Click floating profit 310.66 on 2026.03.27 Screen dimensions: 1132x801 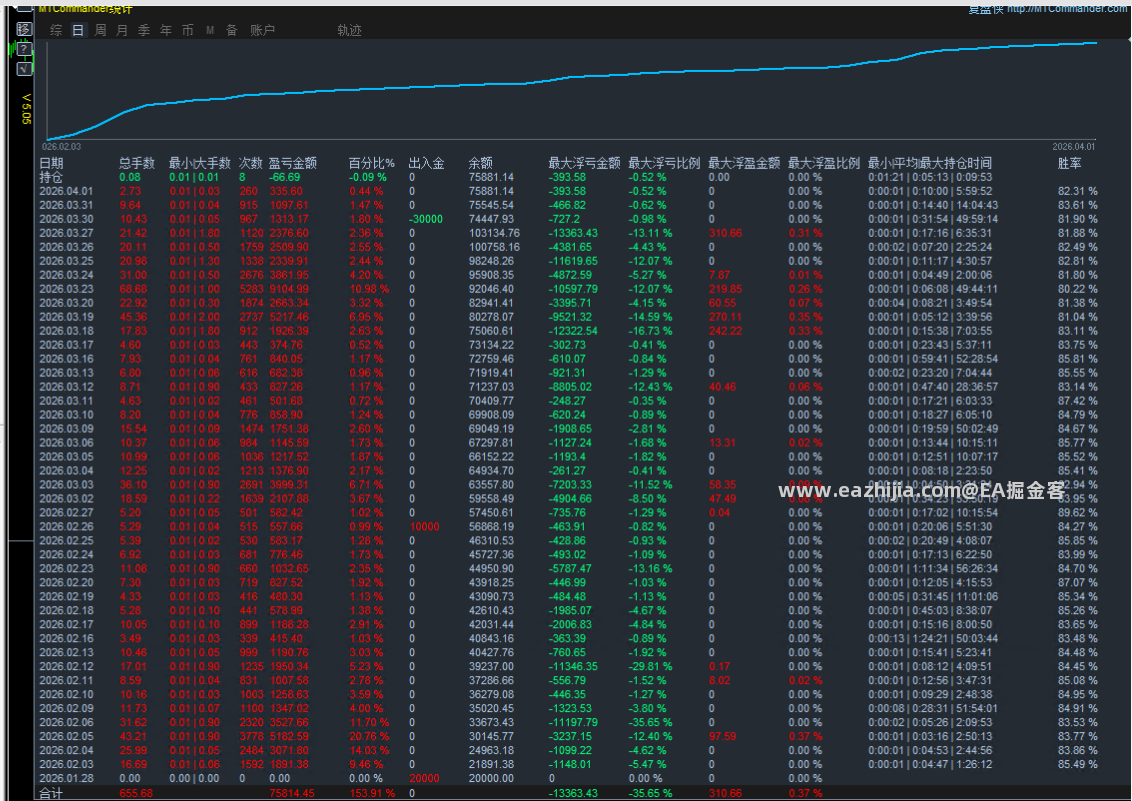726,233
